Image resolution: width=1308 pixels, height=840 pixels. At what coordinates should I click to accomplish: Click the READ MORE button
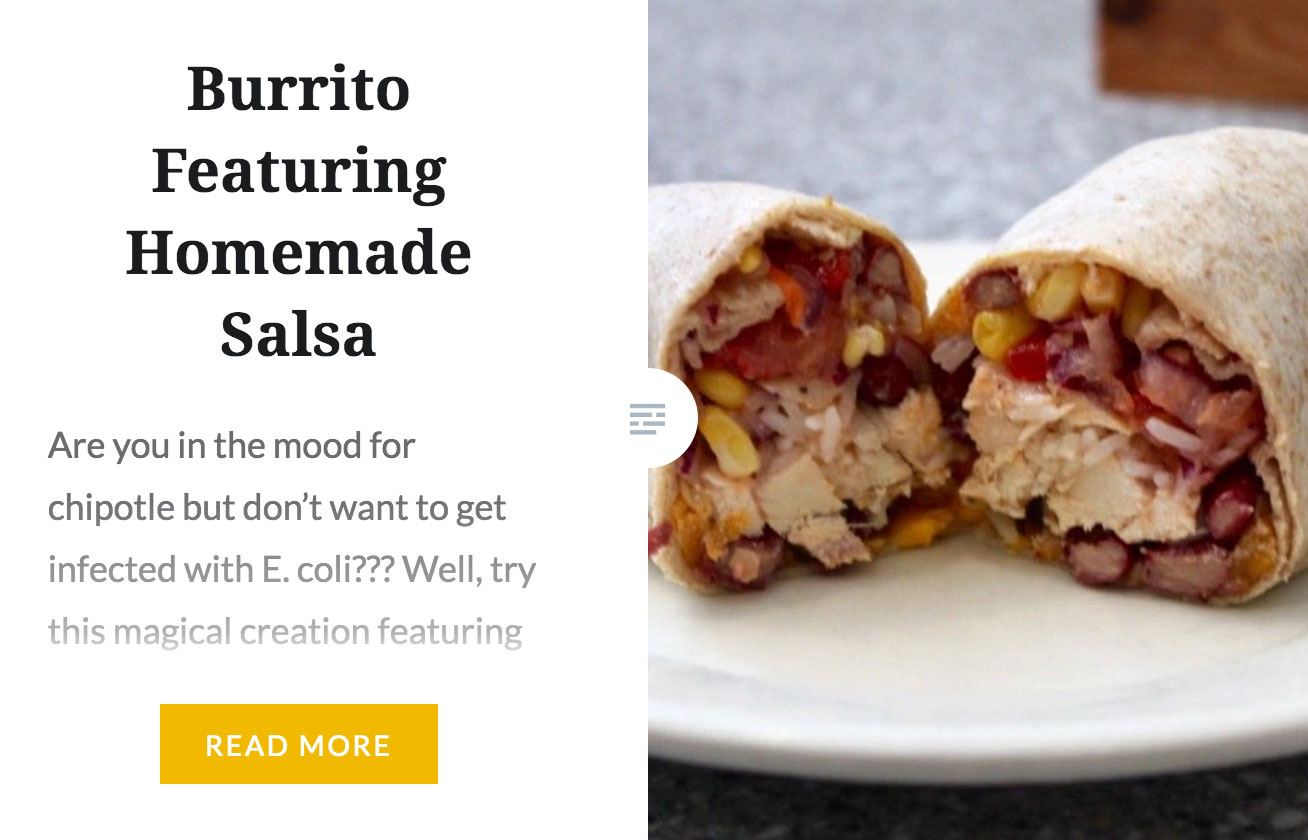[x=299, y=744]
